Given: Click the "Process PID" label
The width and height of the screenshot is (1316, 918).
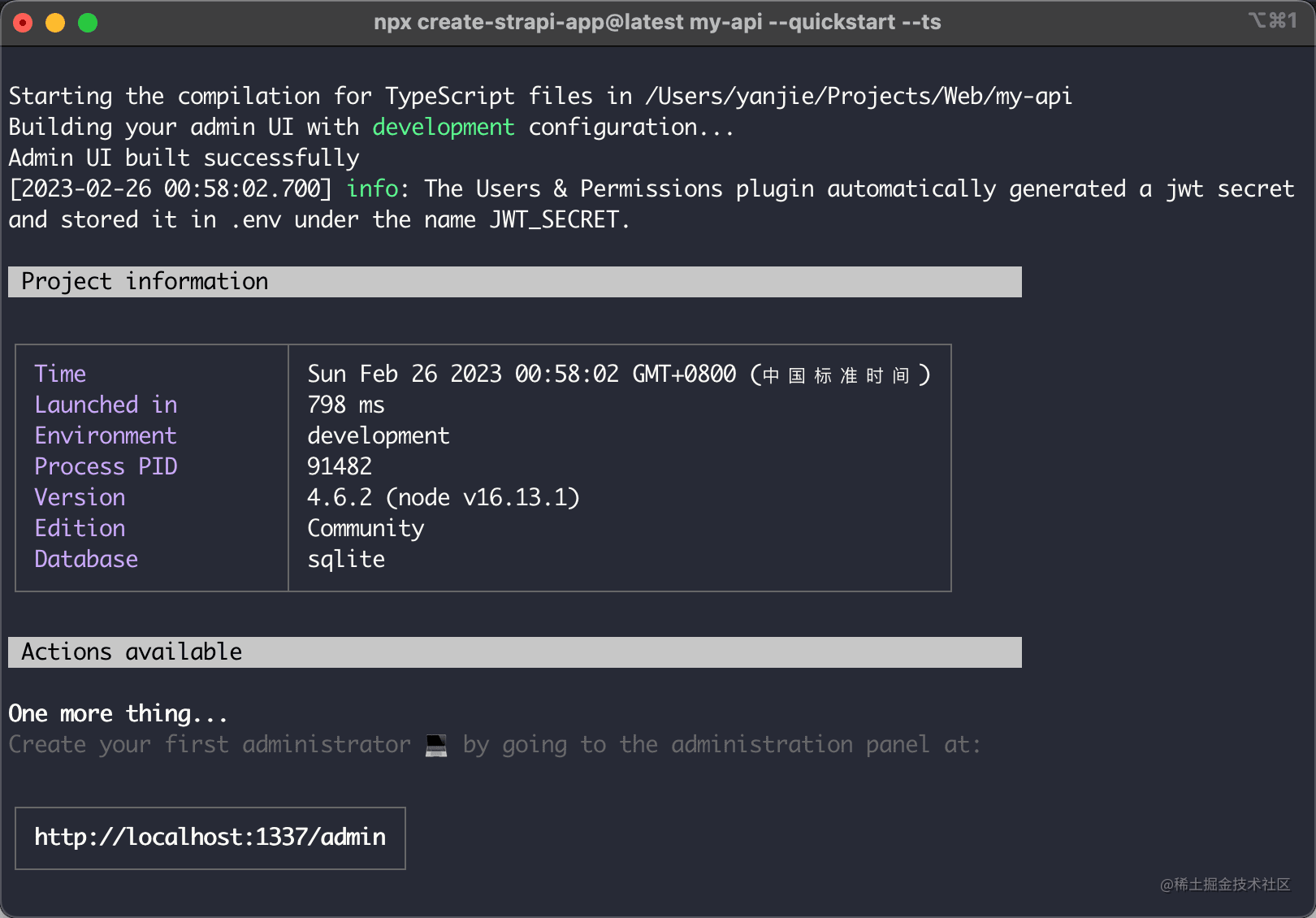Looking at the screenshot, I should click(106, 466).
